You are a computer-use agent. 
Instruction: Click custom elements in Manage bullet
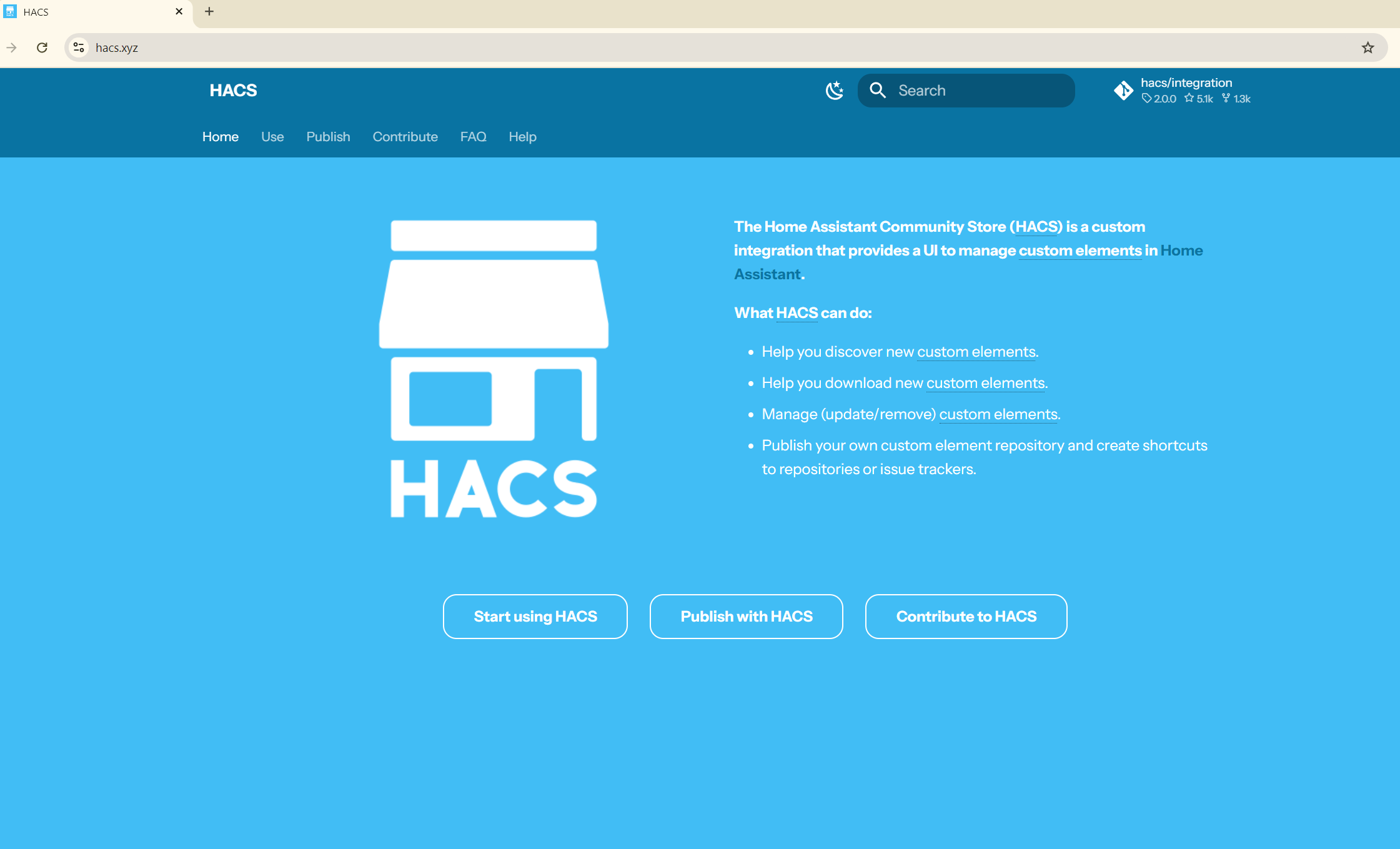[998, 414]
